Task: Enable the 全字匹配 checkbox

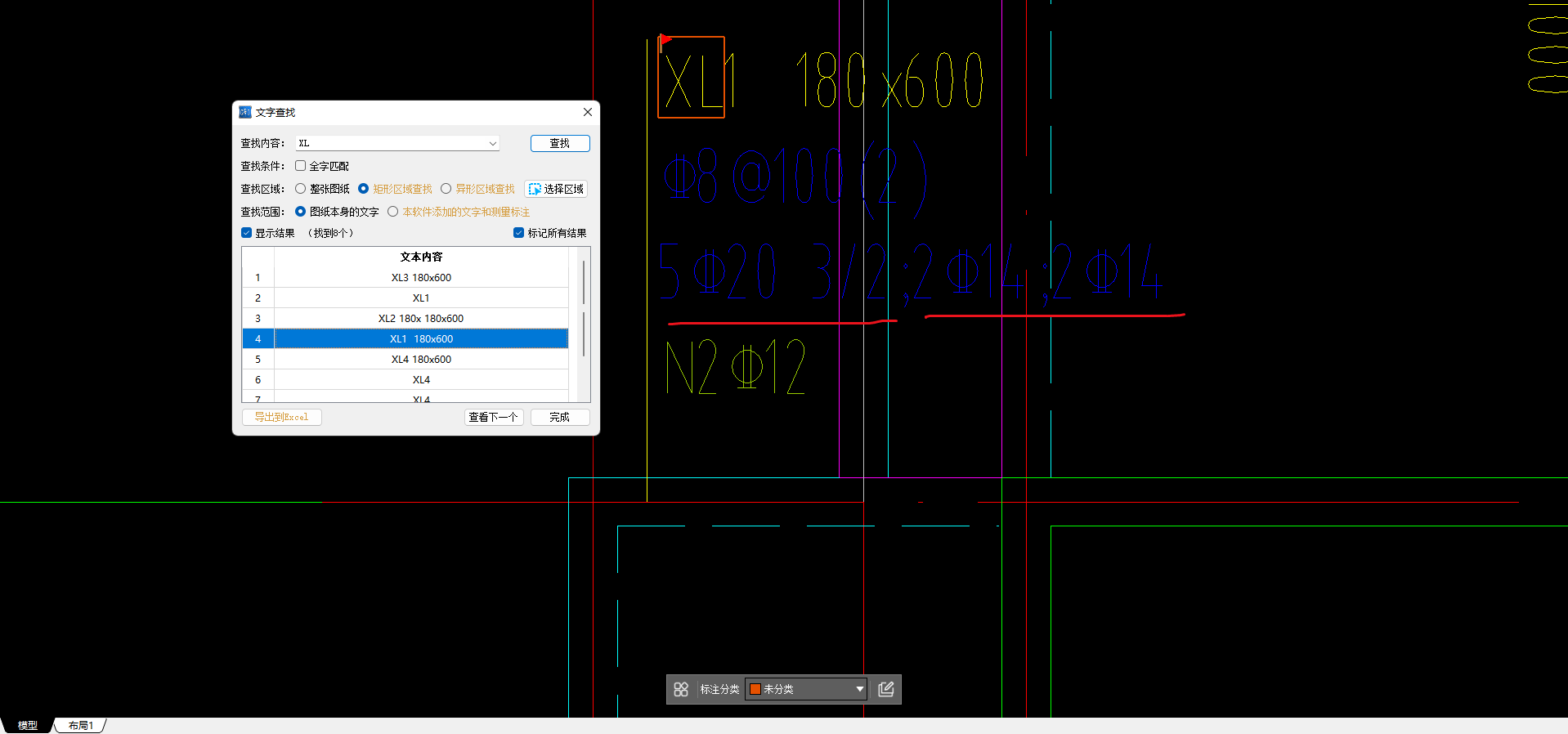Action: 301,166
